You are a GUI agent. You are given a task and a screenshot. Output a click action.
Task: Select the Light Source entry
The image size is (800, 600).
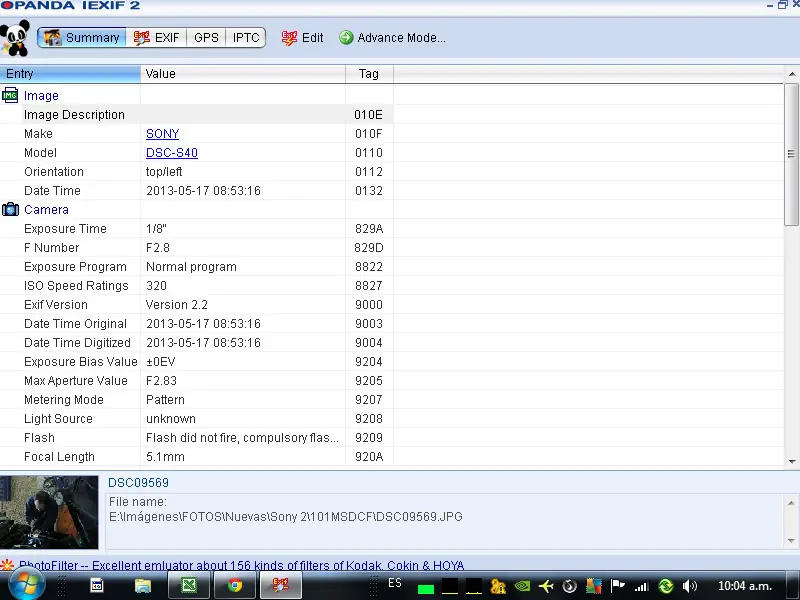coord(58,419)
